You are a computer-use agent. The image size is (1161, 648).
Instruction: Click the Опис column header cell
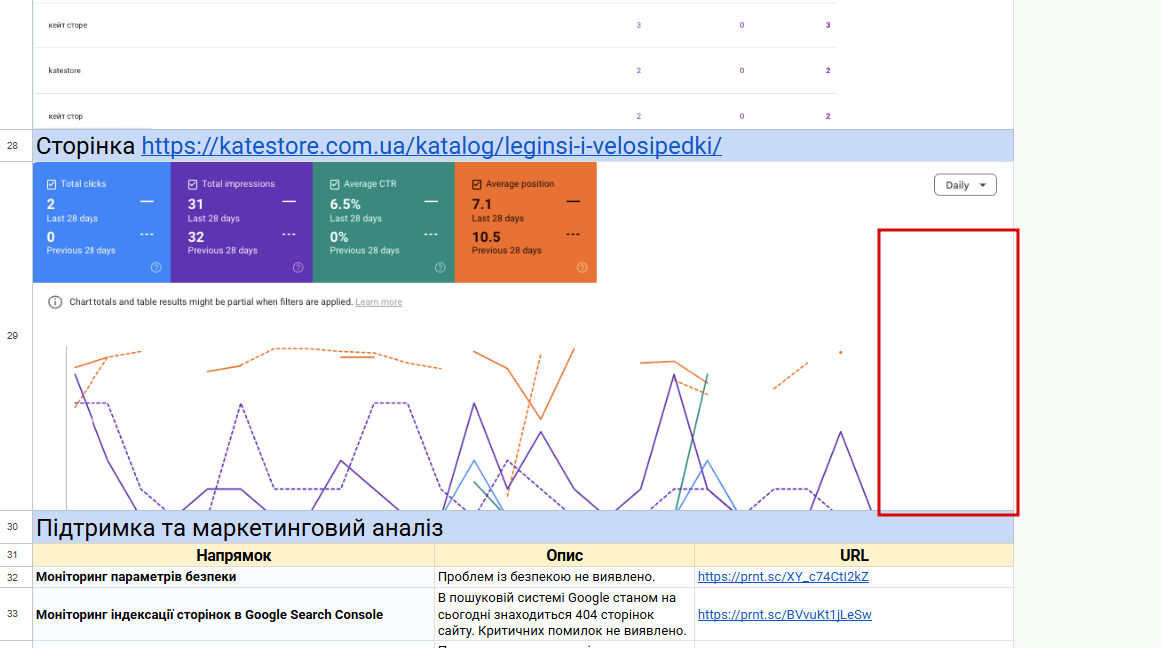[564, 555]
